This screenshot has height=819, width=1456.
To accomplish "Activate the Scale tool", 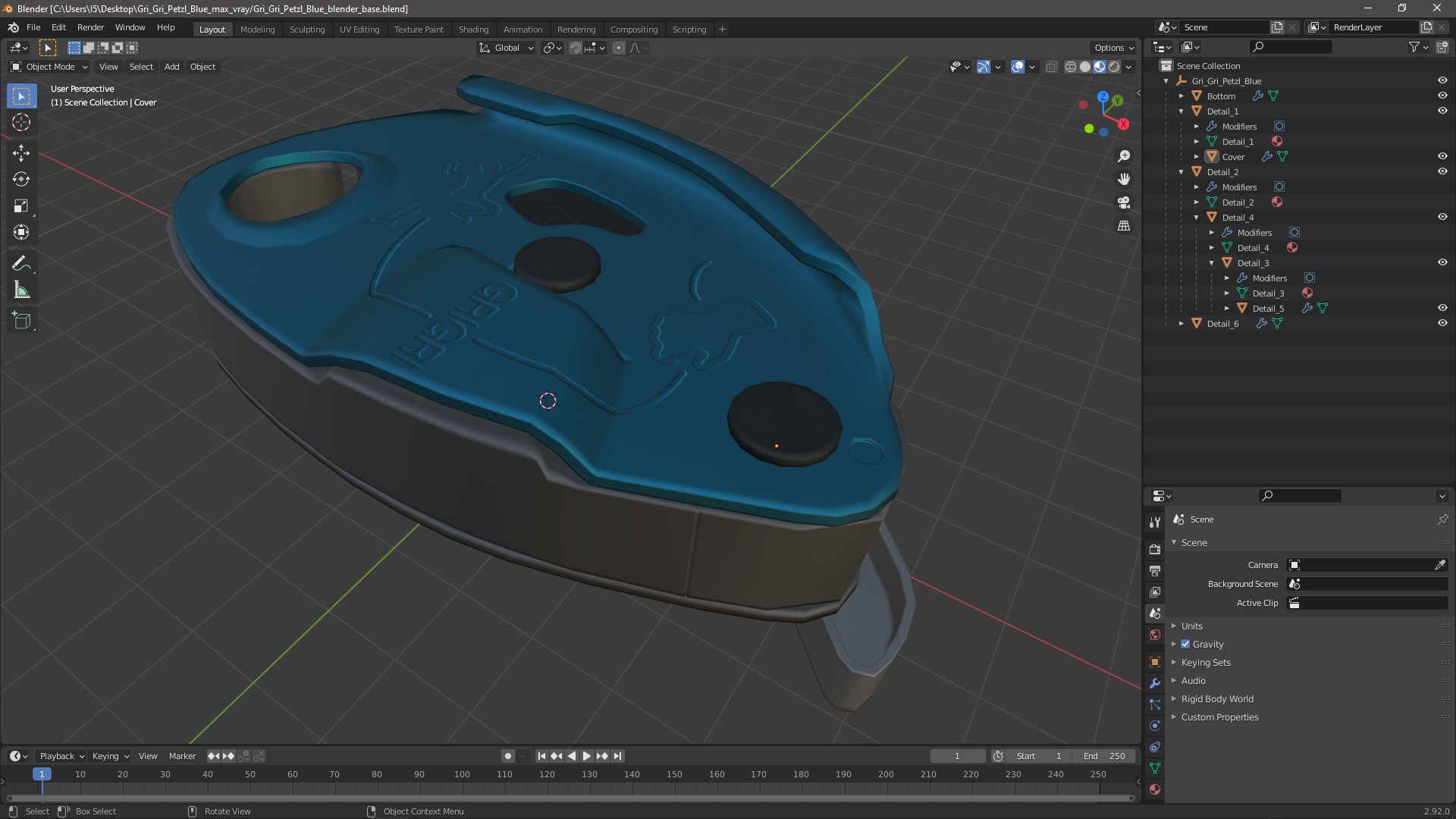I will (x=21, y=206).
